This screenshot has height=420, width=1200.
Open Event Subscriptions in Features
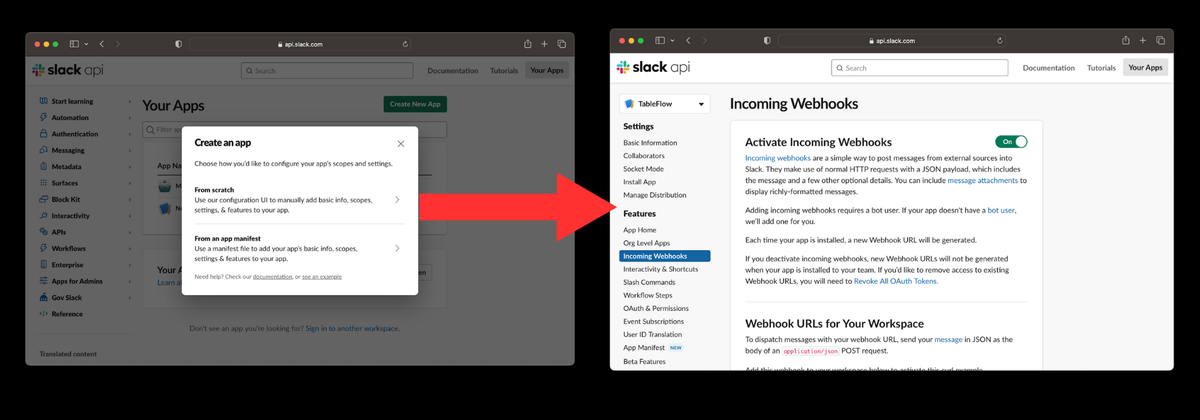[654, 321]
